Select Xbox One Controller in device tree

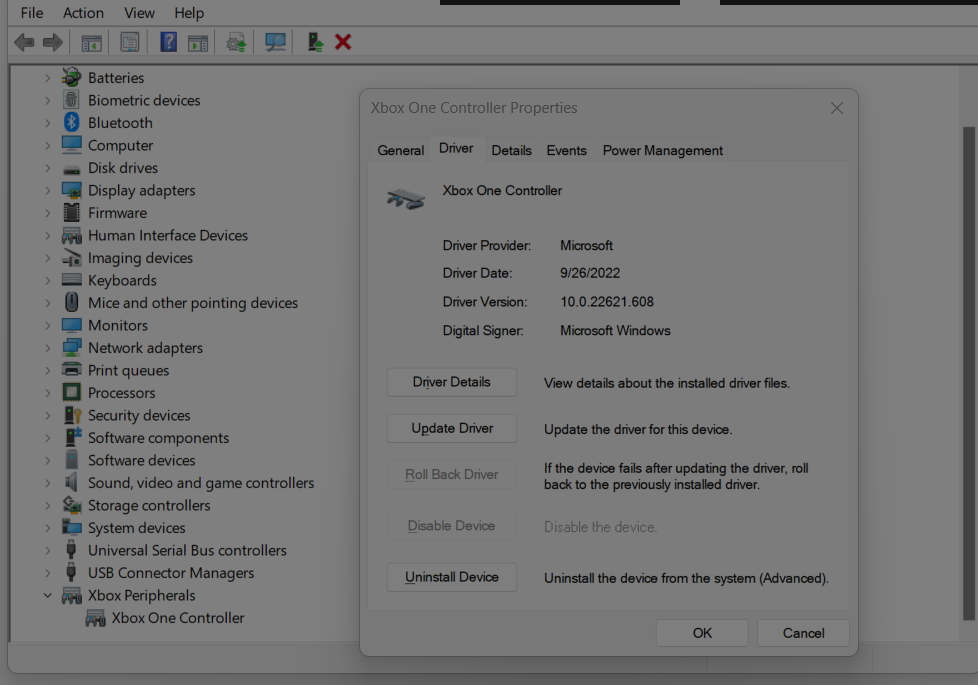178,618
